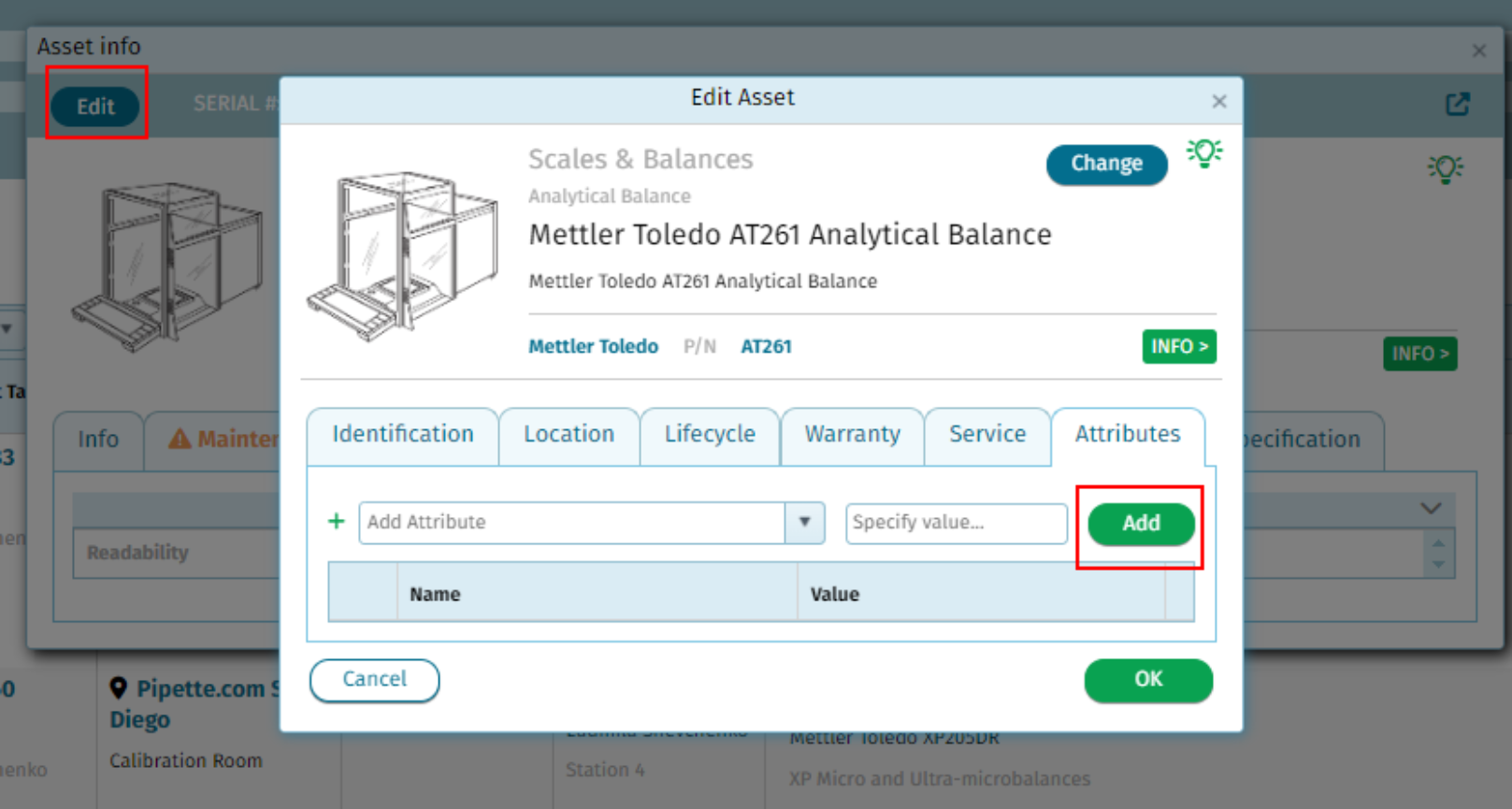Close the Asset info window
Image resolution: width=1512 pixels, height=809 pixels.
pos(1478,51)
